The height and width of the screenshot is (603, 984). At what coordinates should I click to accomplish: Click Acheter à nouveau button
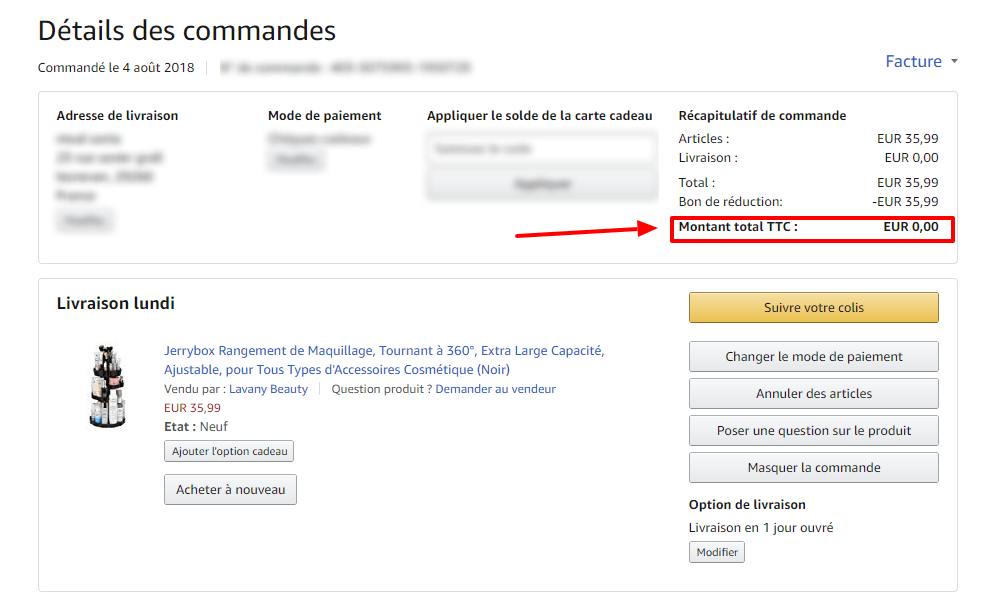coord(230,490)
